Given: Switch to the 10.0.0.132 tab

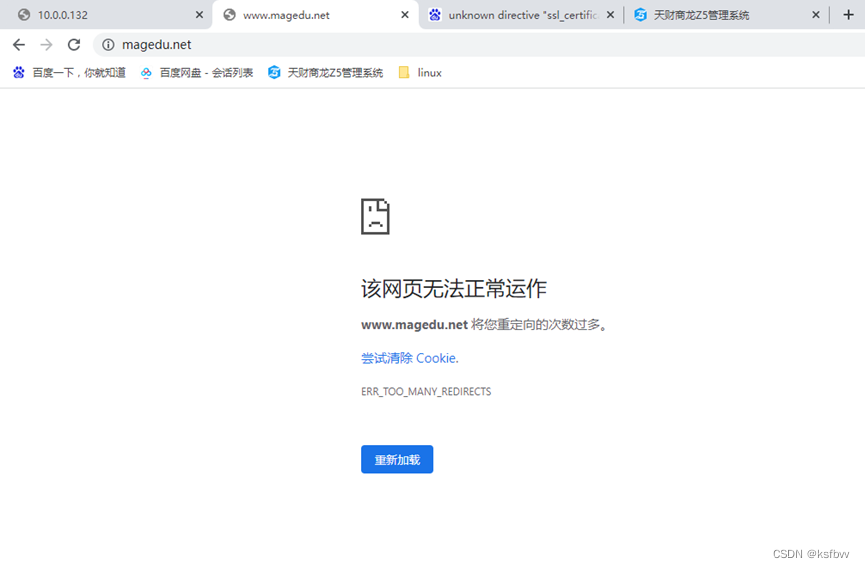Looking at the screenshot, I should (x=106, y=15).
